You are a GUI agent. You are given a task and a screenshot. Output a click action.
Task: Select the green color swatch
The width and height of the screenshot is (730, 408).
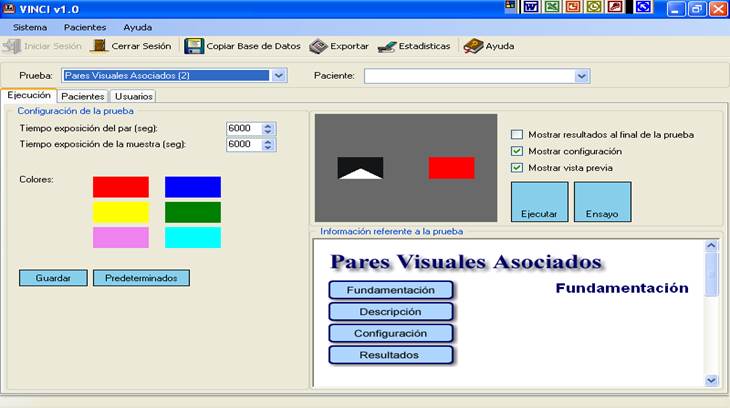coord(193,212)
